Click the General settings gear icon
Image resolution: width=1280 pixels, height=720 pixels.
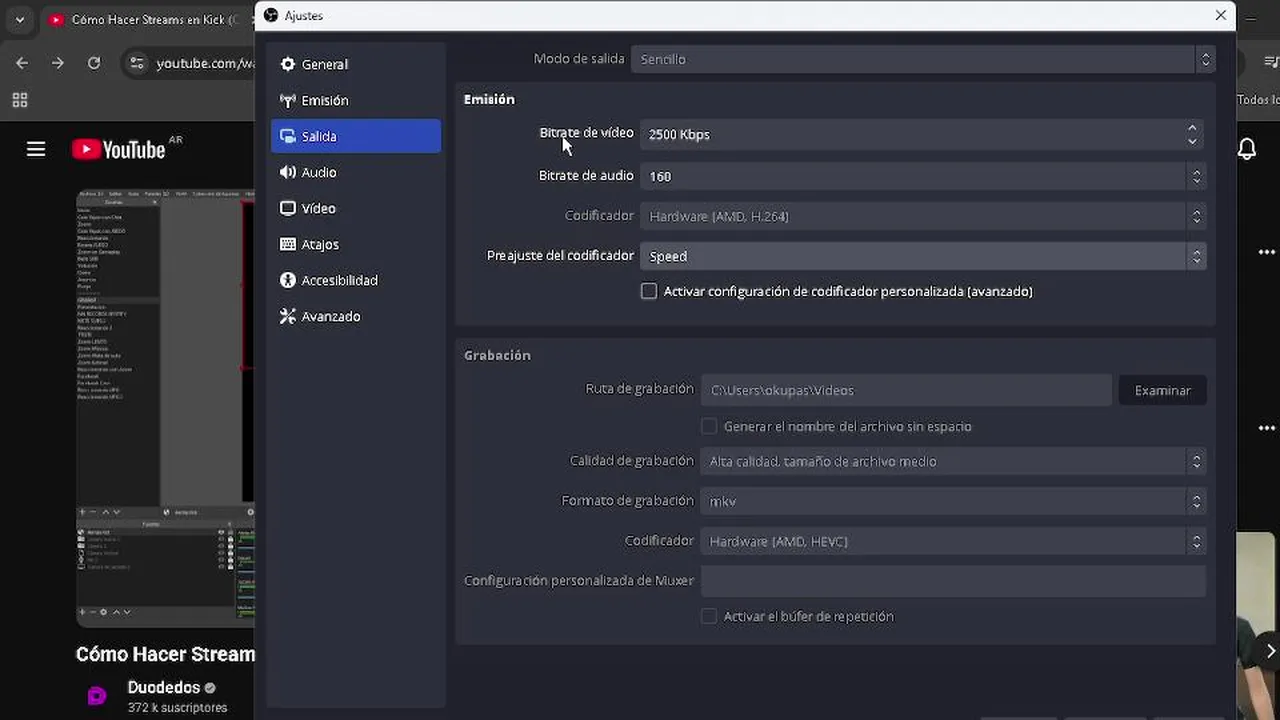[x=288, y=64]
